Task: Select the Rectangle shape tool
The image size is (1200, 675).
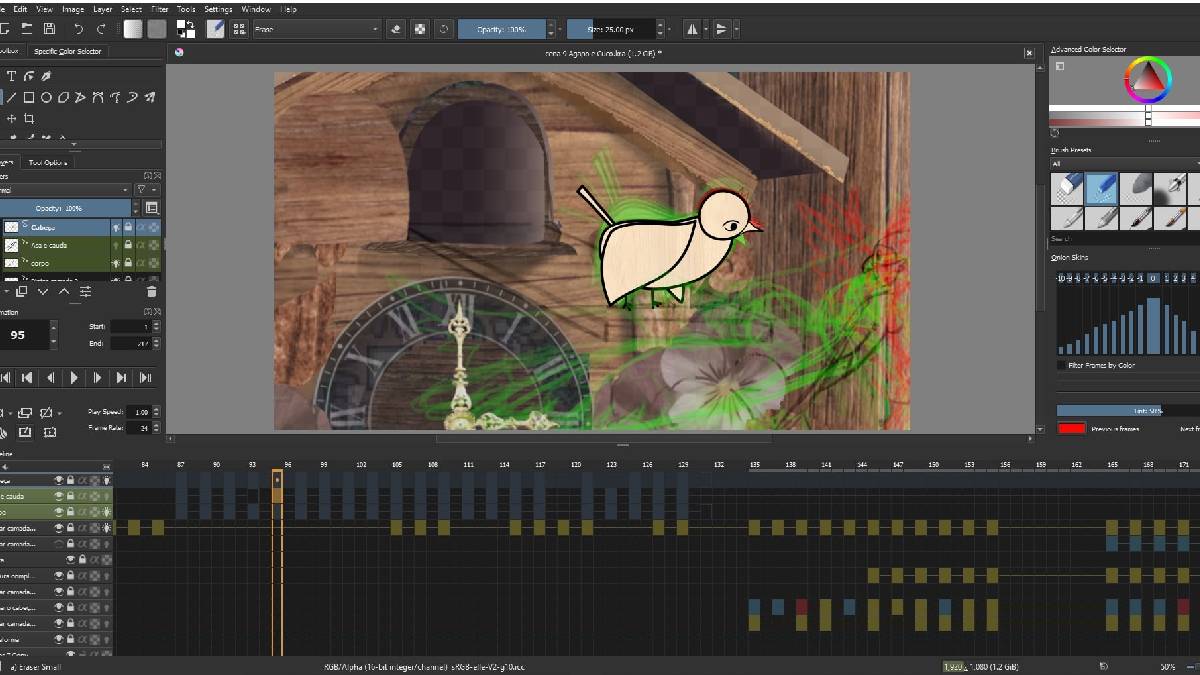Action: point(29,97)
